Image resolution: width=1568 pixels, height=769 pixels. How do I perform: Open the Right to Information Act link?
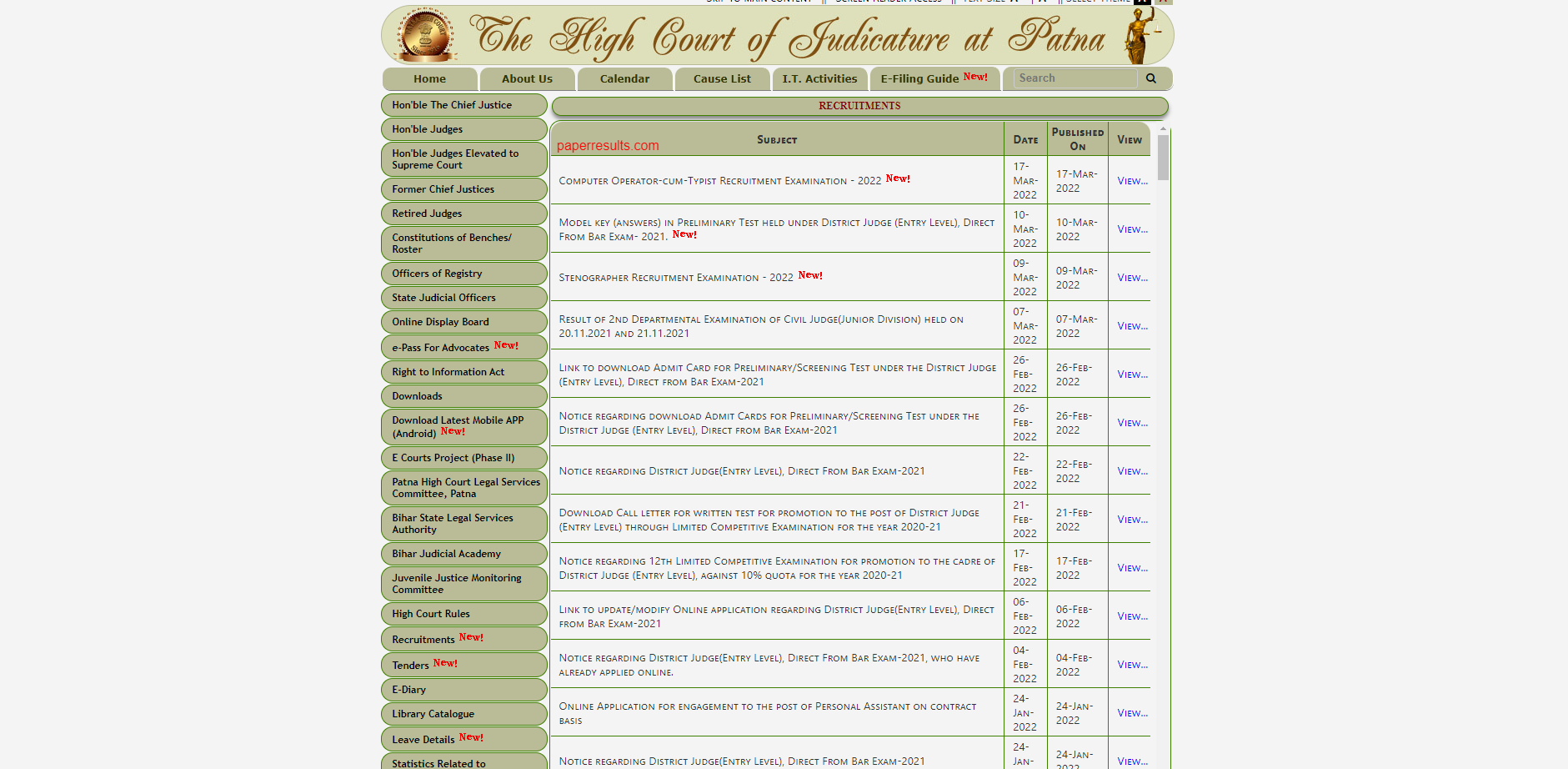click(463, 372)
